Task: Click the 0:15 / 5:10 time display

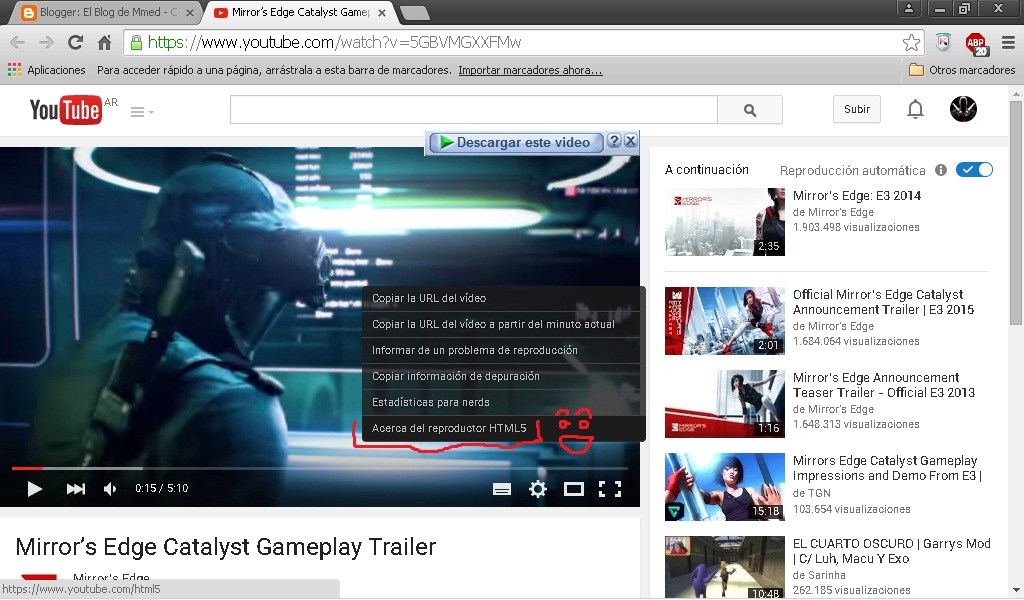Action: tap(161, 488)
